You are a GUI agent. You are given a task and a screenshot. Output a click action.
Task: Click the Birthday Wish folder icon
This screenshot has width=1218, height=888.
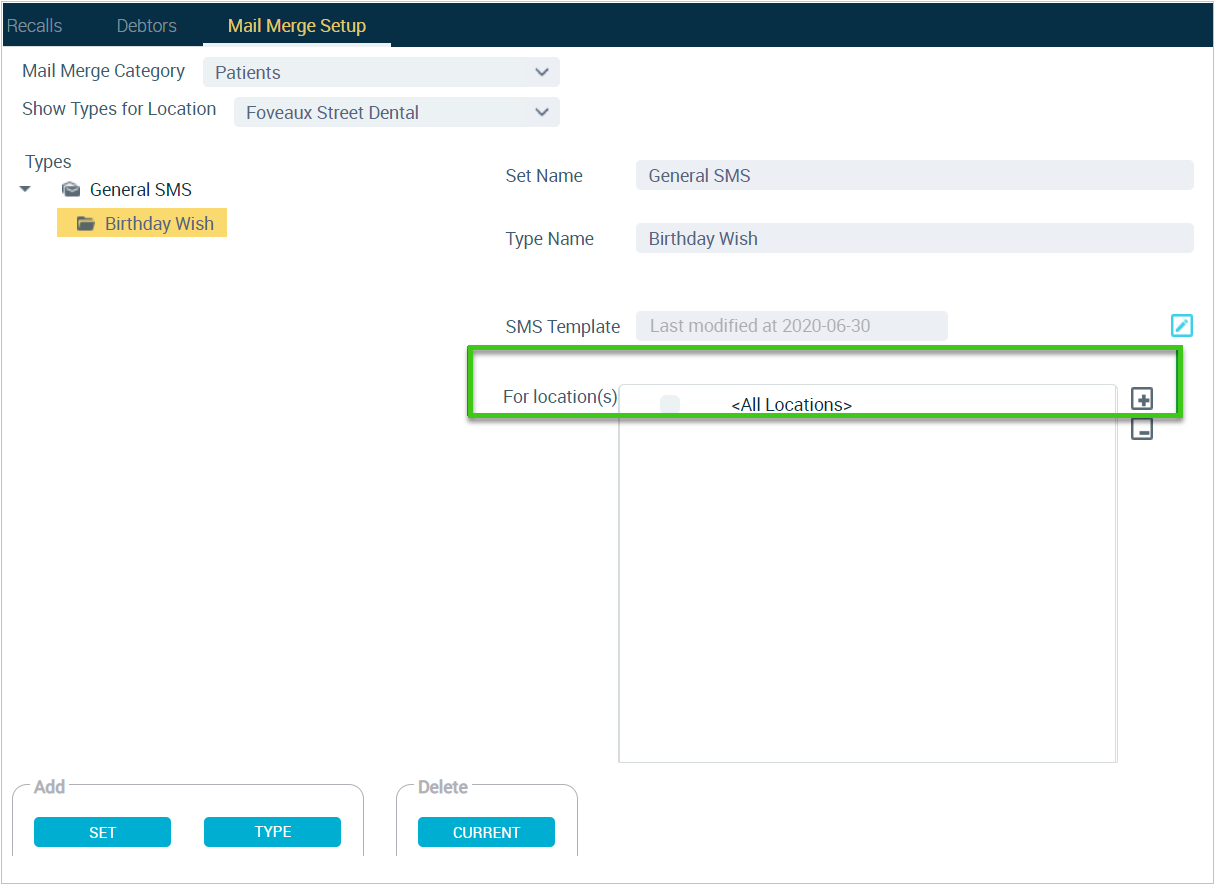tap(86, 223)
